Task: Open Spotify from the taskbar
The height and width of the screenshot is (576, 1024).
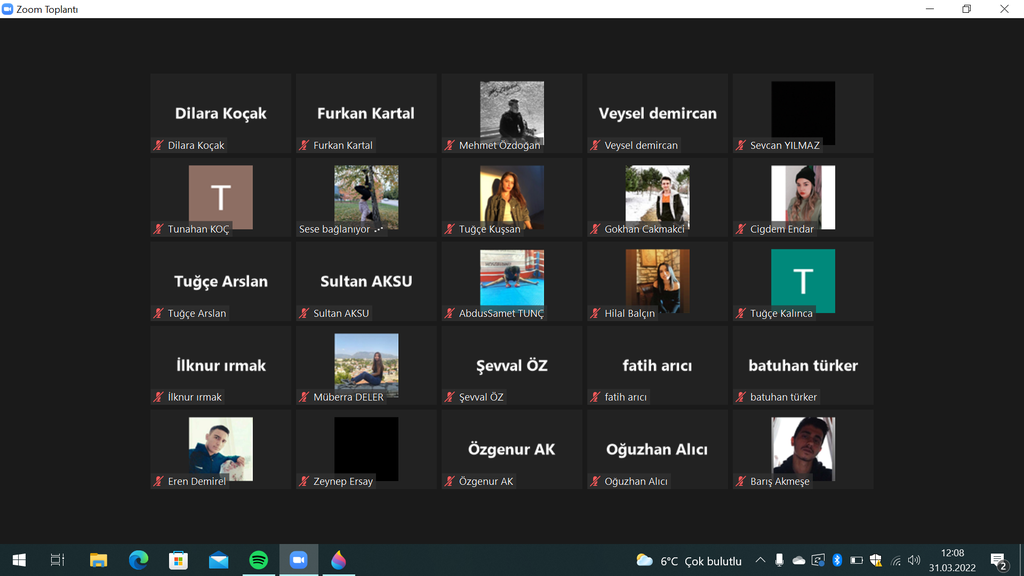Action: [x=258, y=560]
